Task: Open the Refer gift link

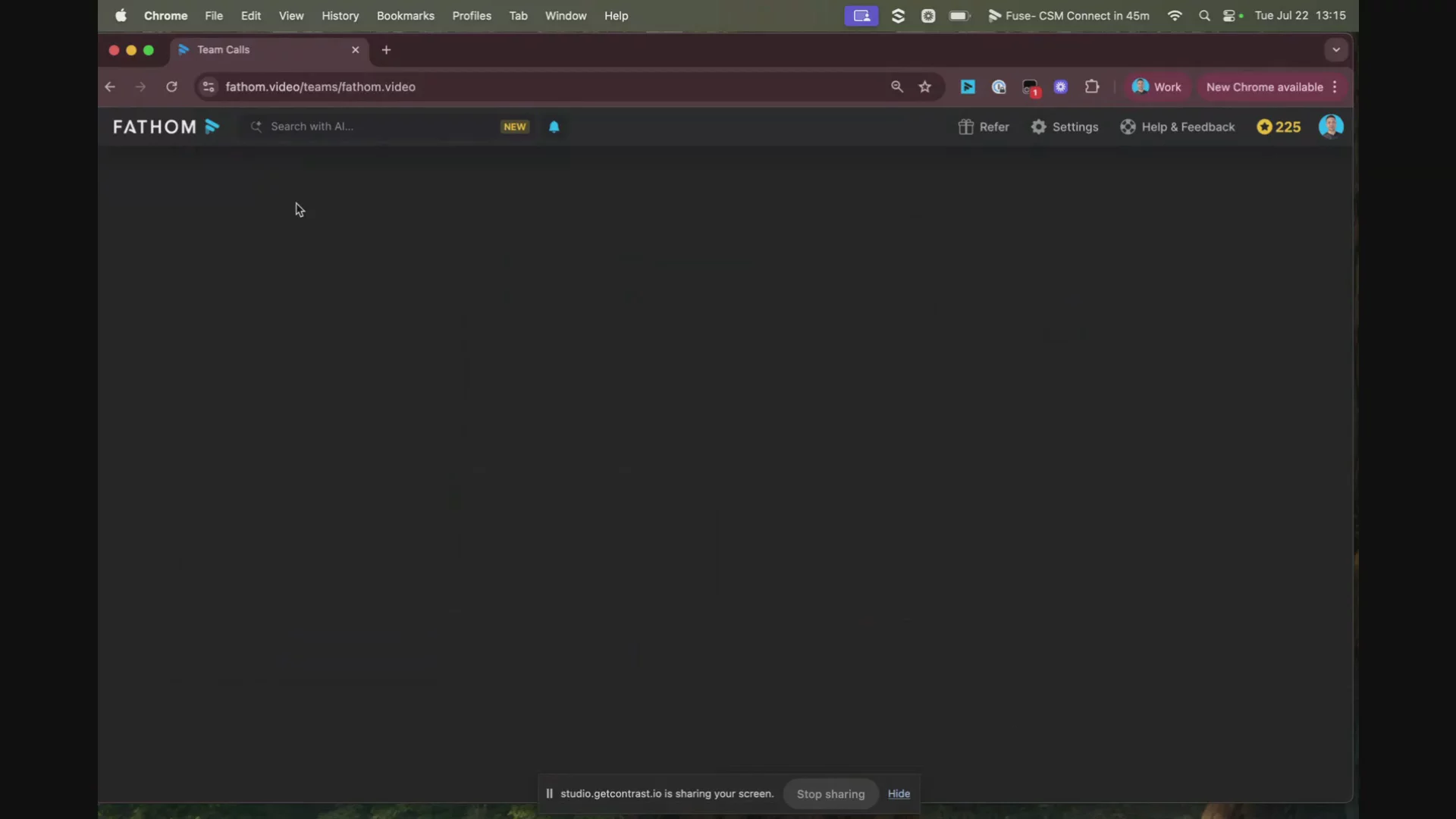Action: tap(984, 127)
